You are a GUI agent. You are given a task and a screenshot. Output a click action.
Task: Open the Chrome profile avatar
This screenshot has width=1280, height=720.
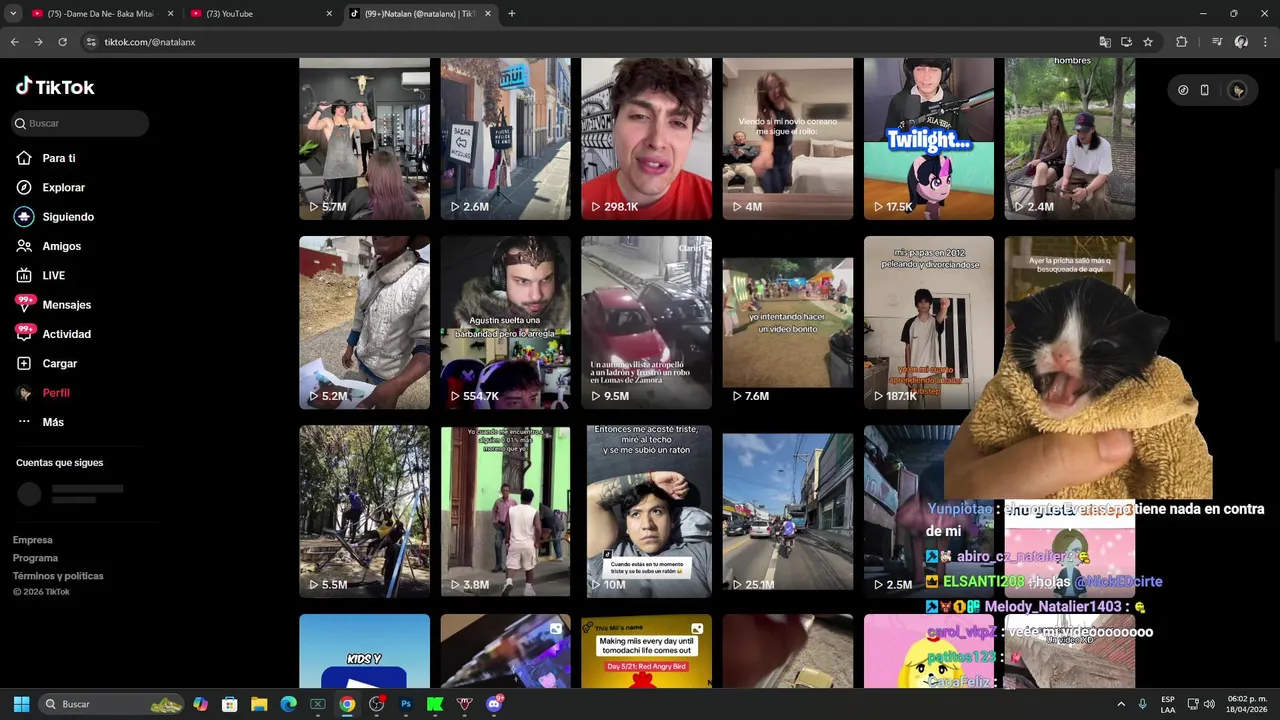tap(1241, 42)
